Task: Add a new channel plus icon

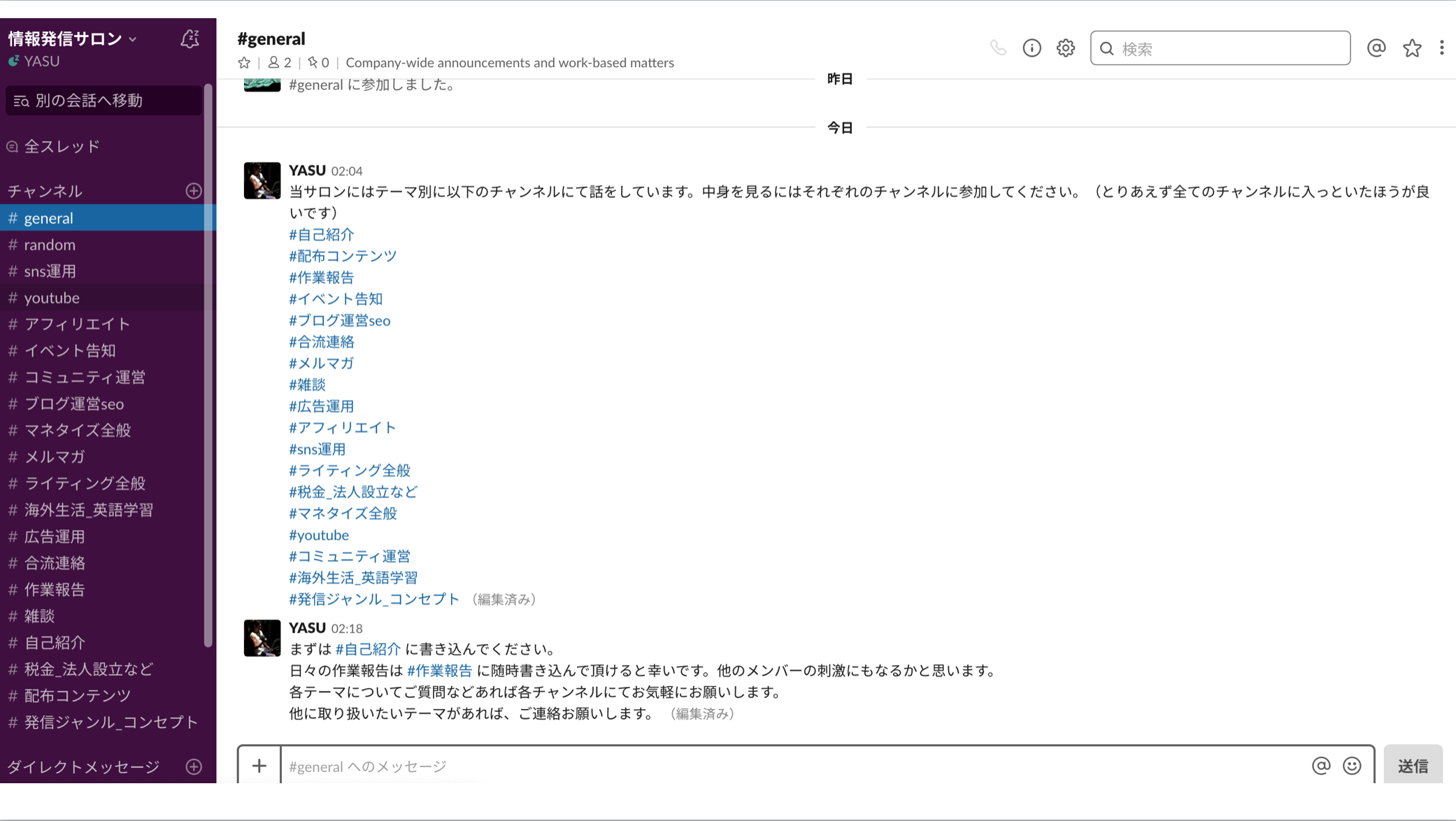Action: point(194,191)
